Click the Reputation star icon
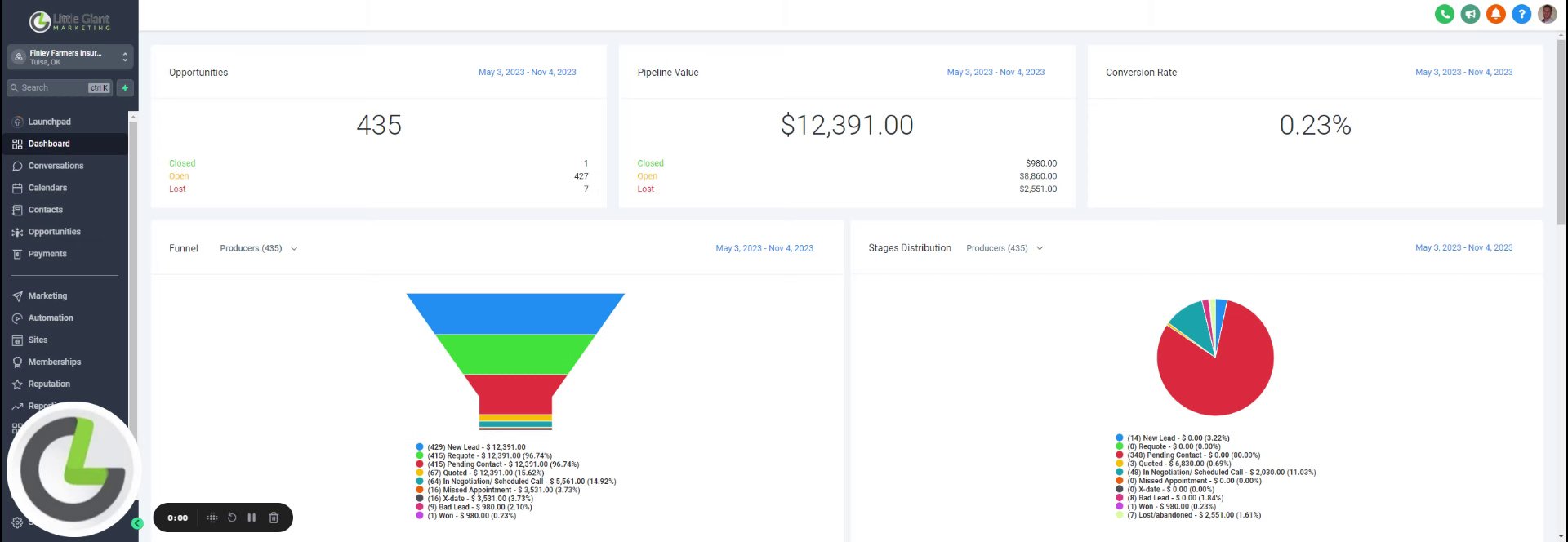Viewport: 1568px width, 542px height. pos(17,384)
